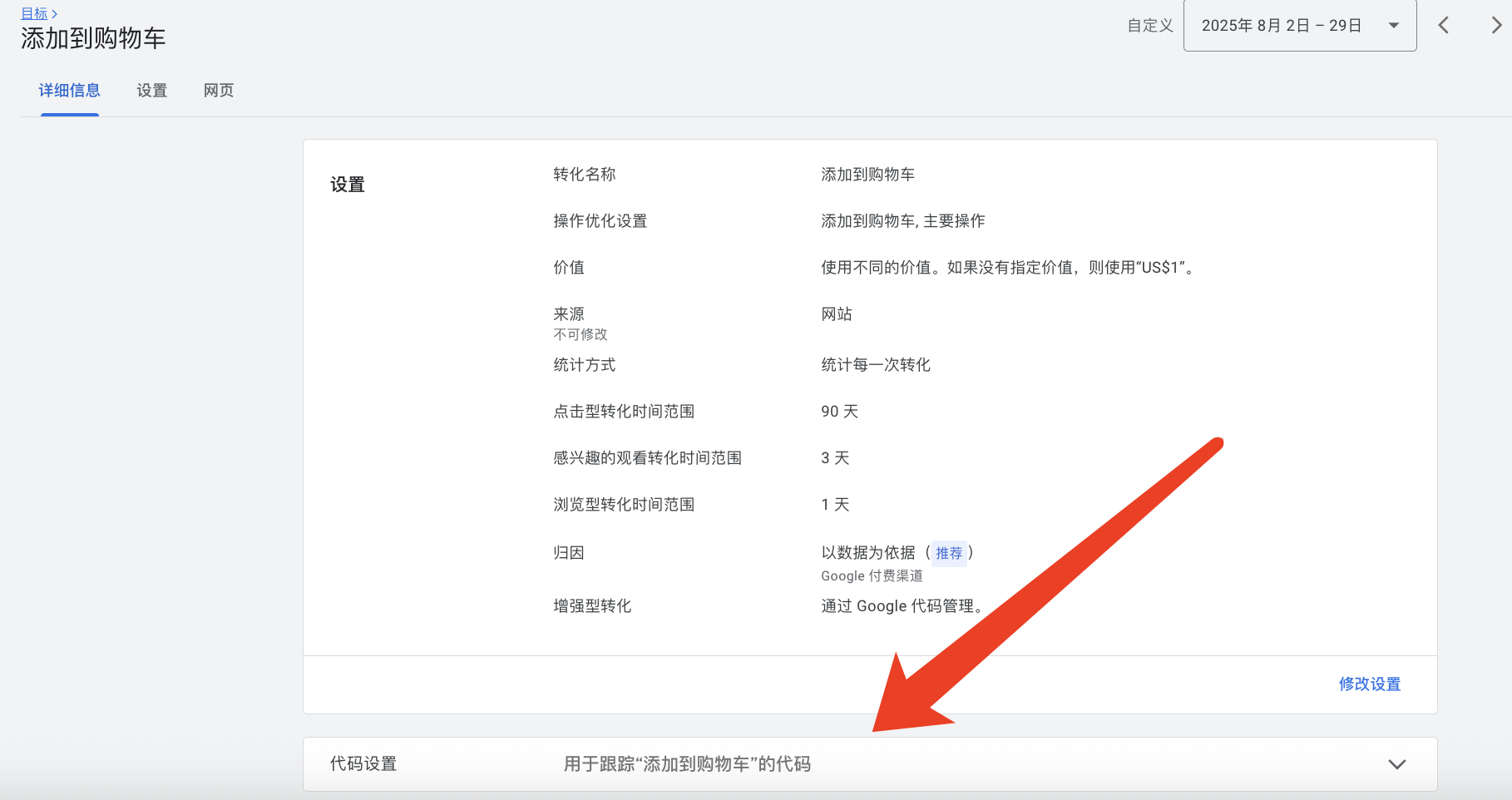The image size is (1512, 800).
Task: Open the 设置 tab
Action: [152, 91]
